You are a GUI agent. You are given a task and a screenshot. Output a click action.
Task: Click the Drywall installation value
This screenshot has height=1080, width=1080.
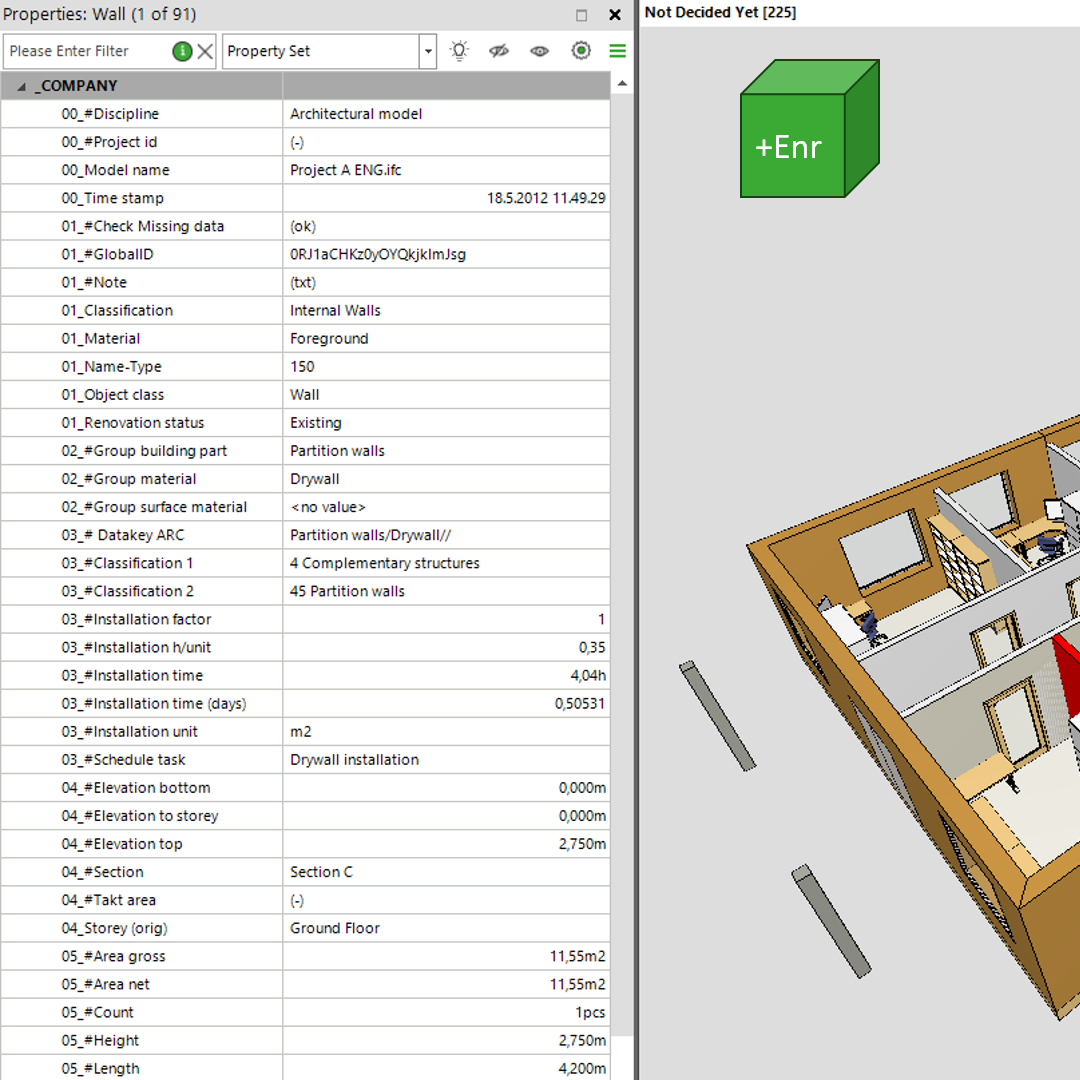click(354, 760)
